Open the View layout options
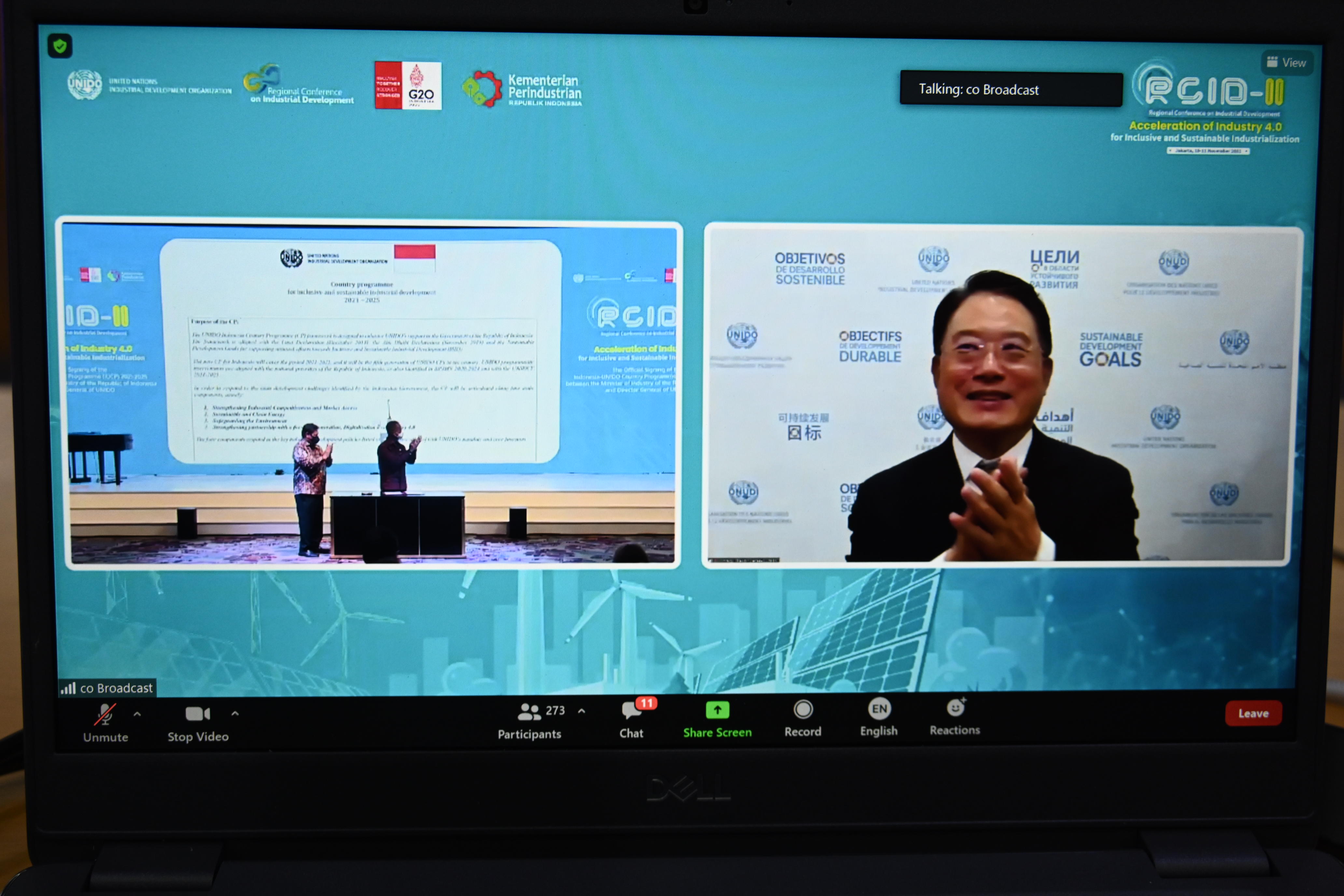 (x=1286, y=62)
